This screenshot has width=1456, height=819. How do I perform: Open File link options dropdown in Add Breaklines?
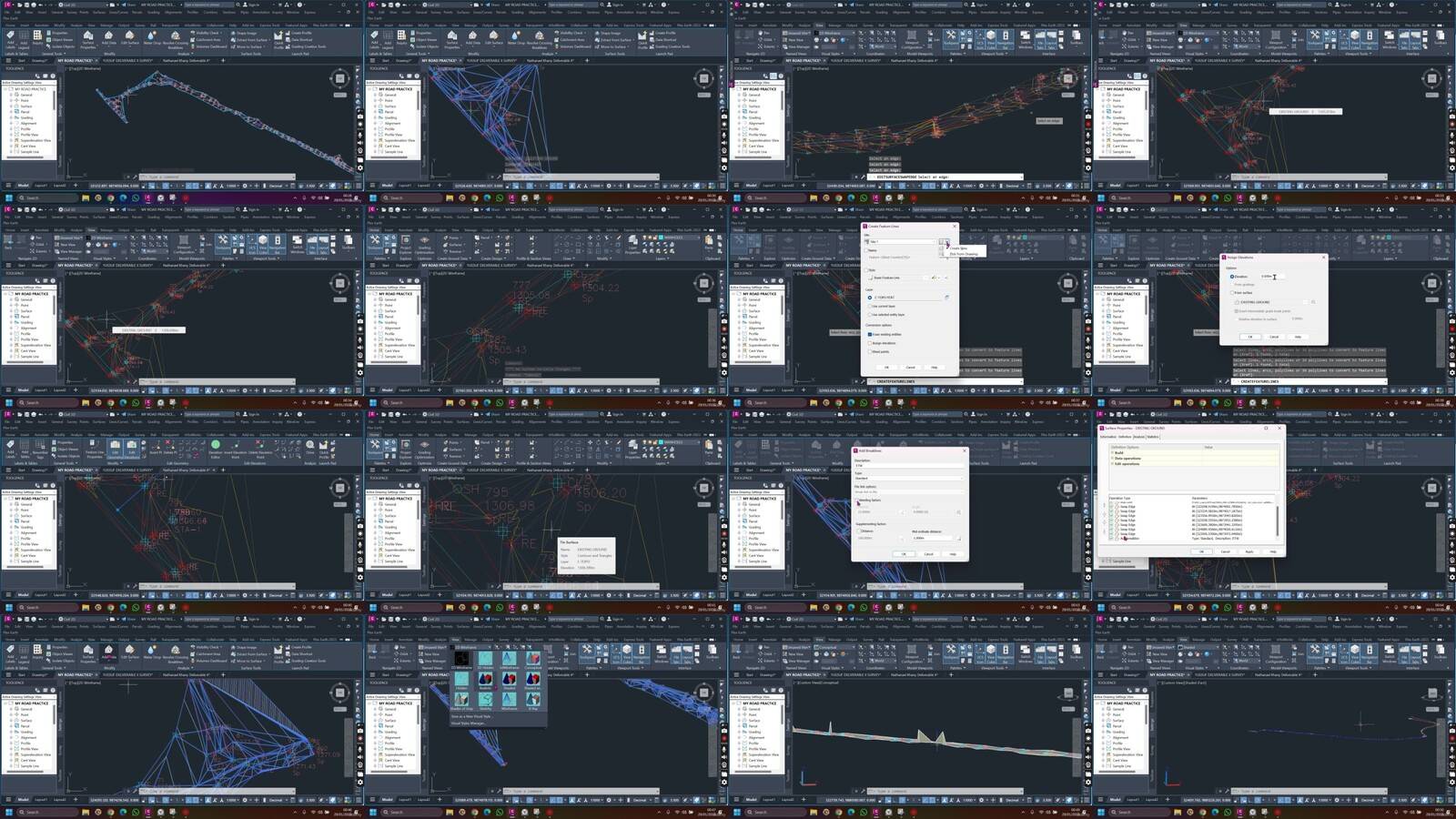coord(908,491)
